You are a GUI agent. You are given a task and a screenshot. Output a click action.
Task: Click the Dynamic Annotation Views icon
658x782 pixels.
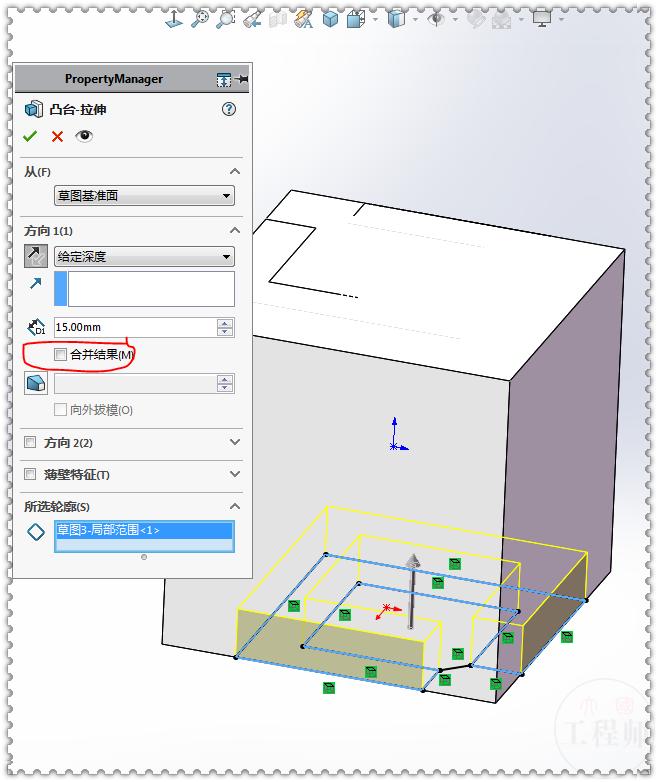tap(303, 19)
